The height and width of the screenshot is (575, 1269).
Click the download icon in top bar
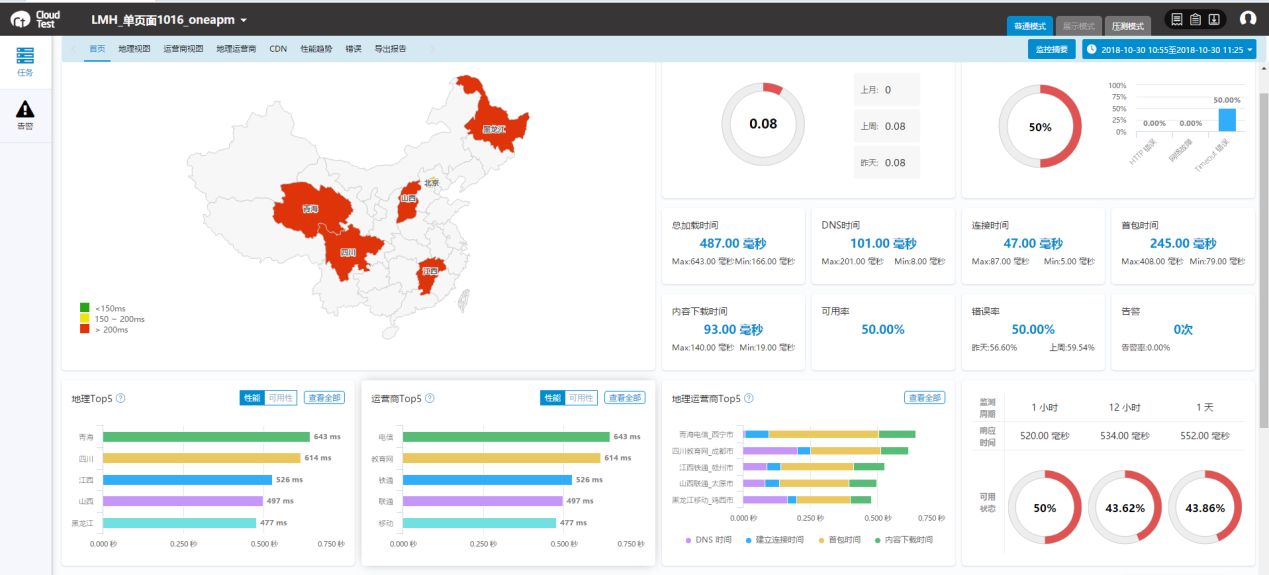tap(1214, 19)
